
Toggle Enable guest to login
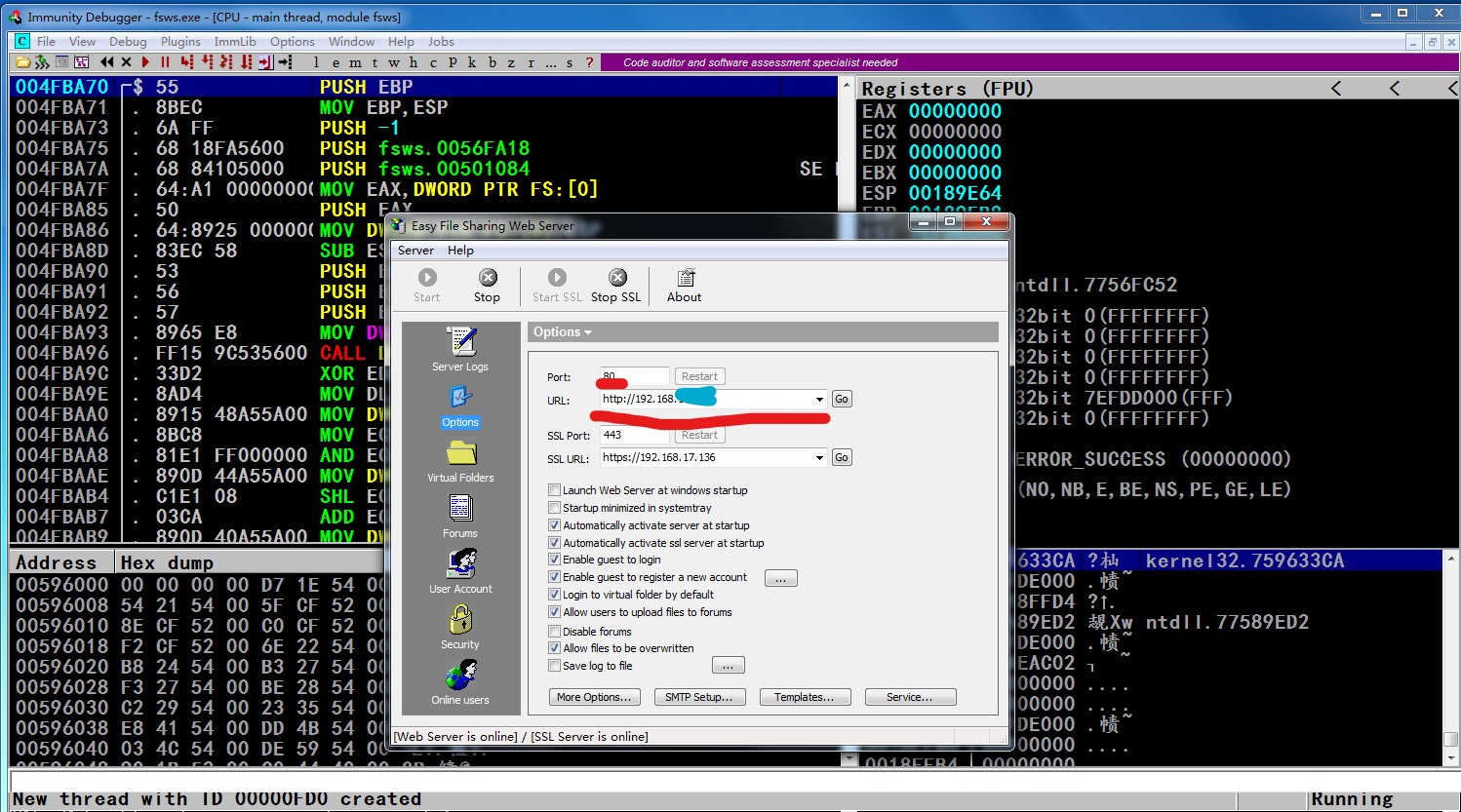click(554, 560)
